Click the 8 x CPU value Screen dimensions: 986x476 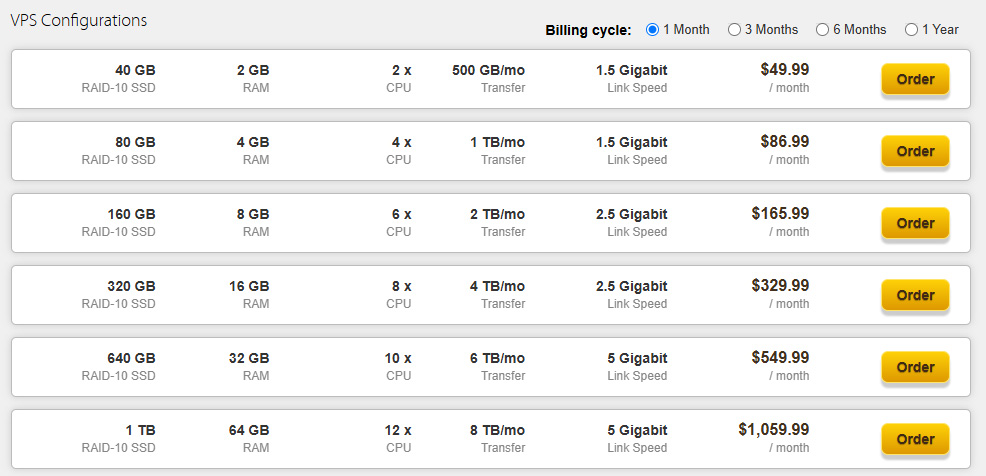(402, 286)
